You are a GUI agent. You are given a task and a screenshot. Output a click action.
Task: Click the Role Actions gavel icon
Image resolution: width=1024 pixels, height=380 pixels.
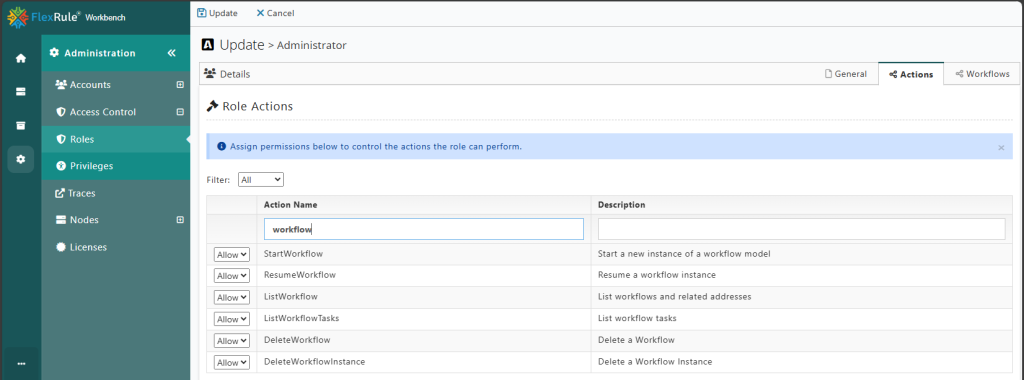212,106
